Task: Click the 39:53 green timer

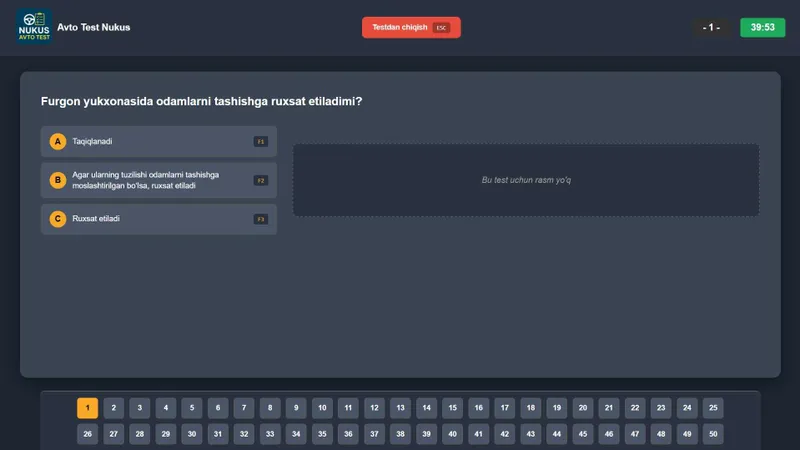Action: pyautogui.click(x=763, y=27)
